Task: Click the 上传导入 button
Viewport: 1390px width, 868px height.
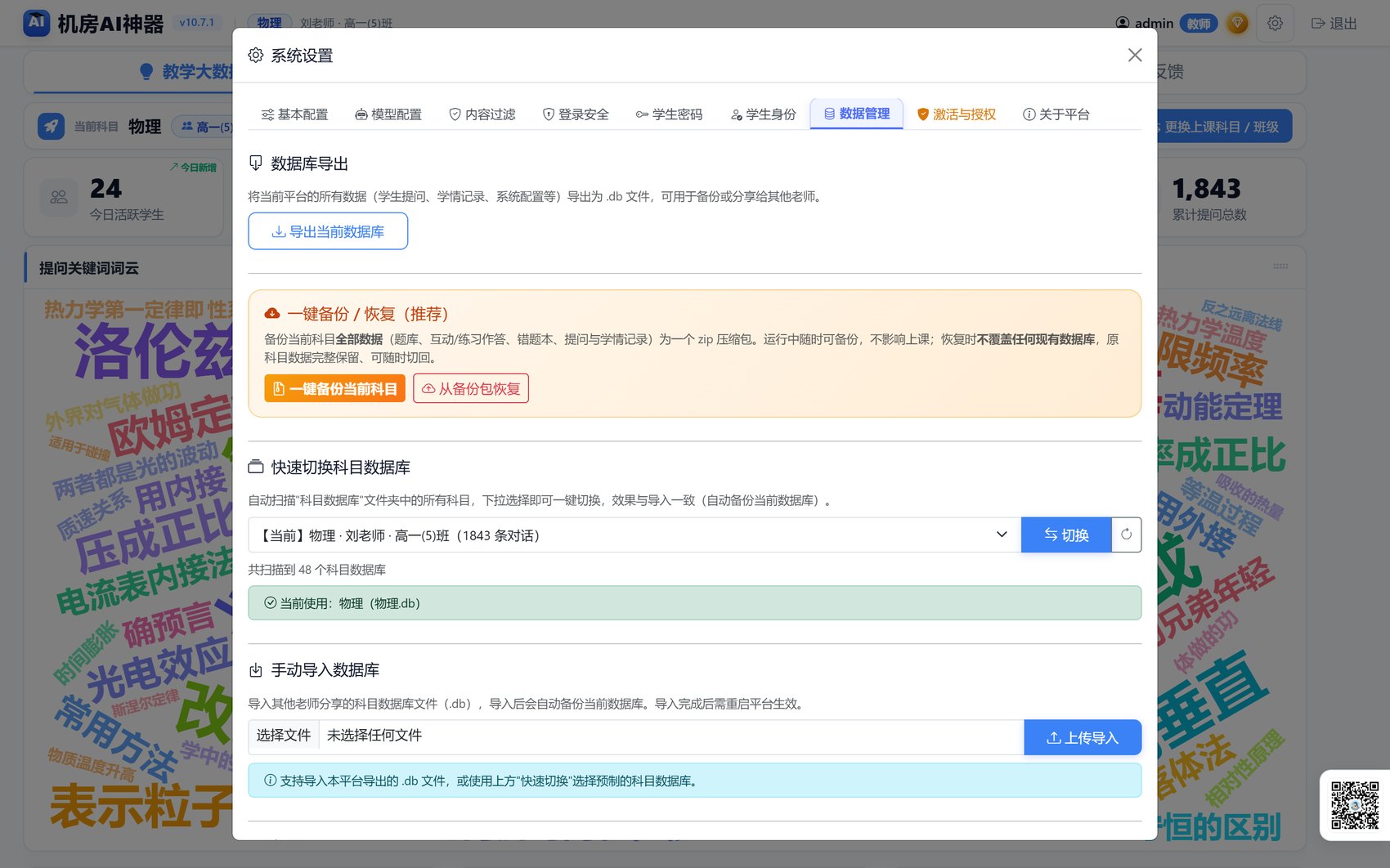Action: pos(1083,738)
